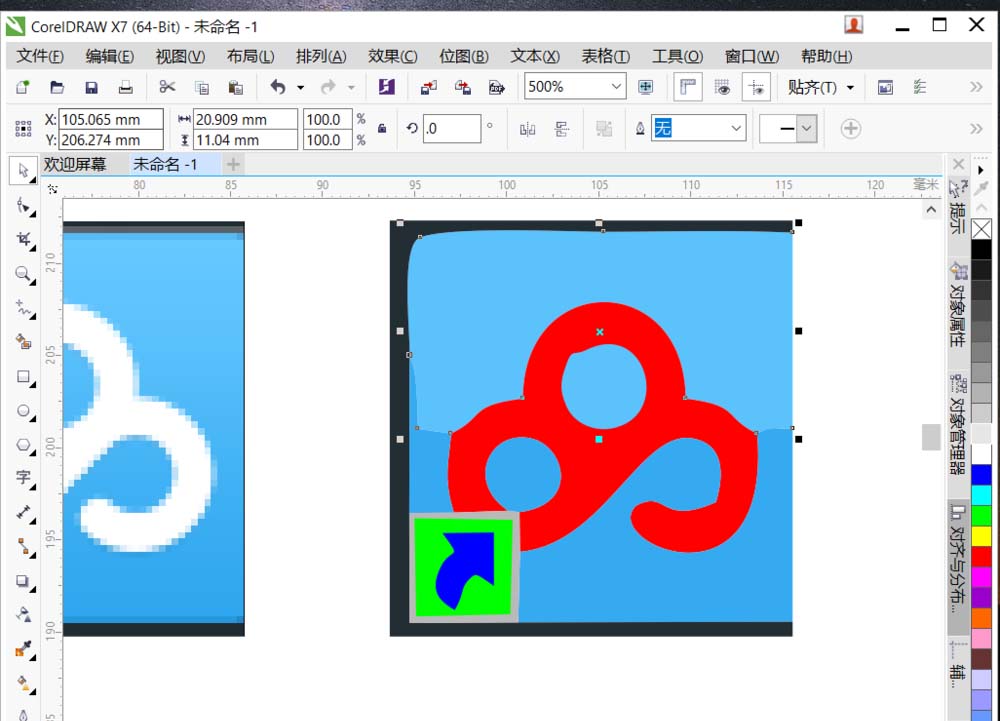Switch to the 欢迎屏幕 tab

point(75,164)
